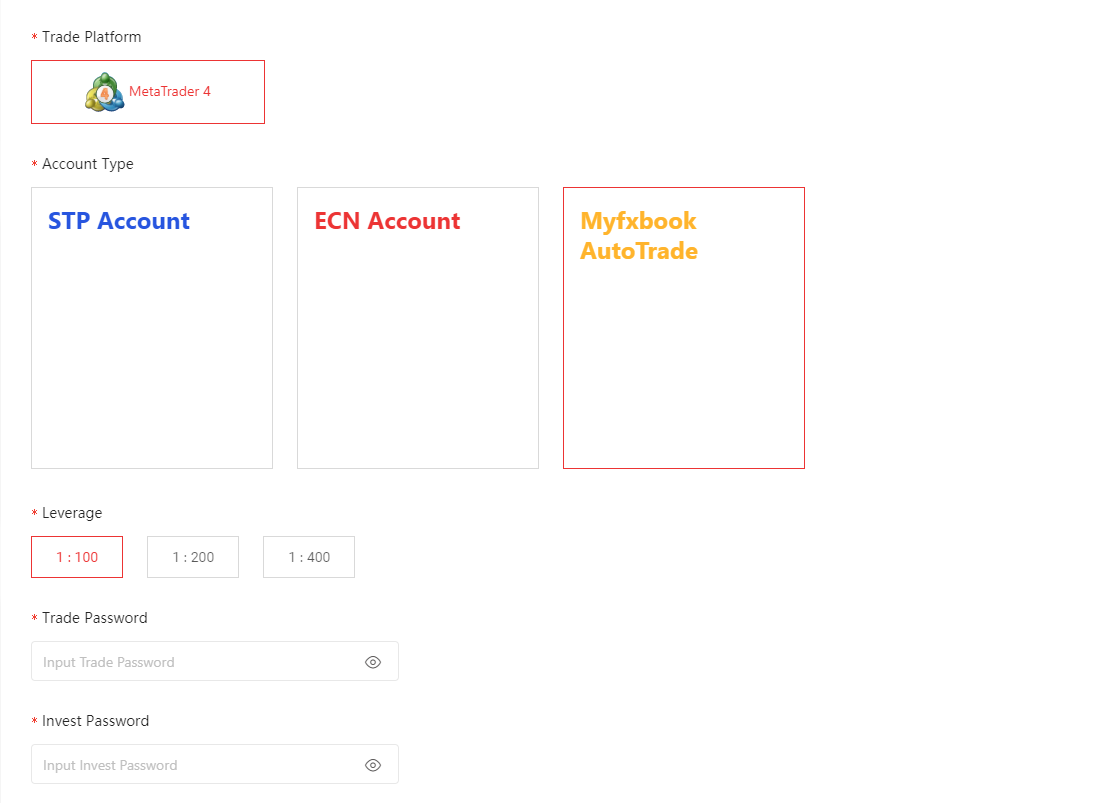Click the Invest Password field label
The width and height of the screenshot is (1094, 803).
coord(95,721)
